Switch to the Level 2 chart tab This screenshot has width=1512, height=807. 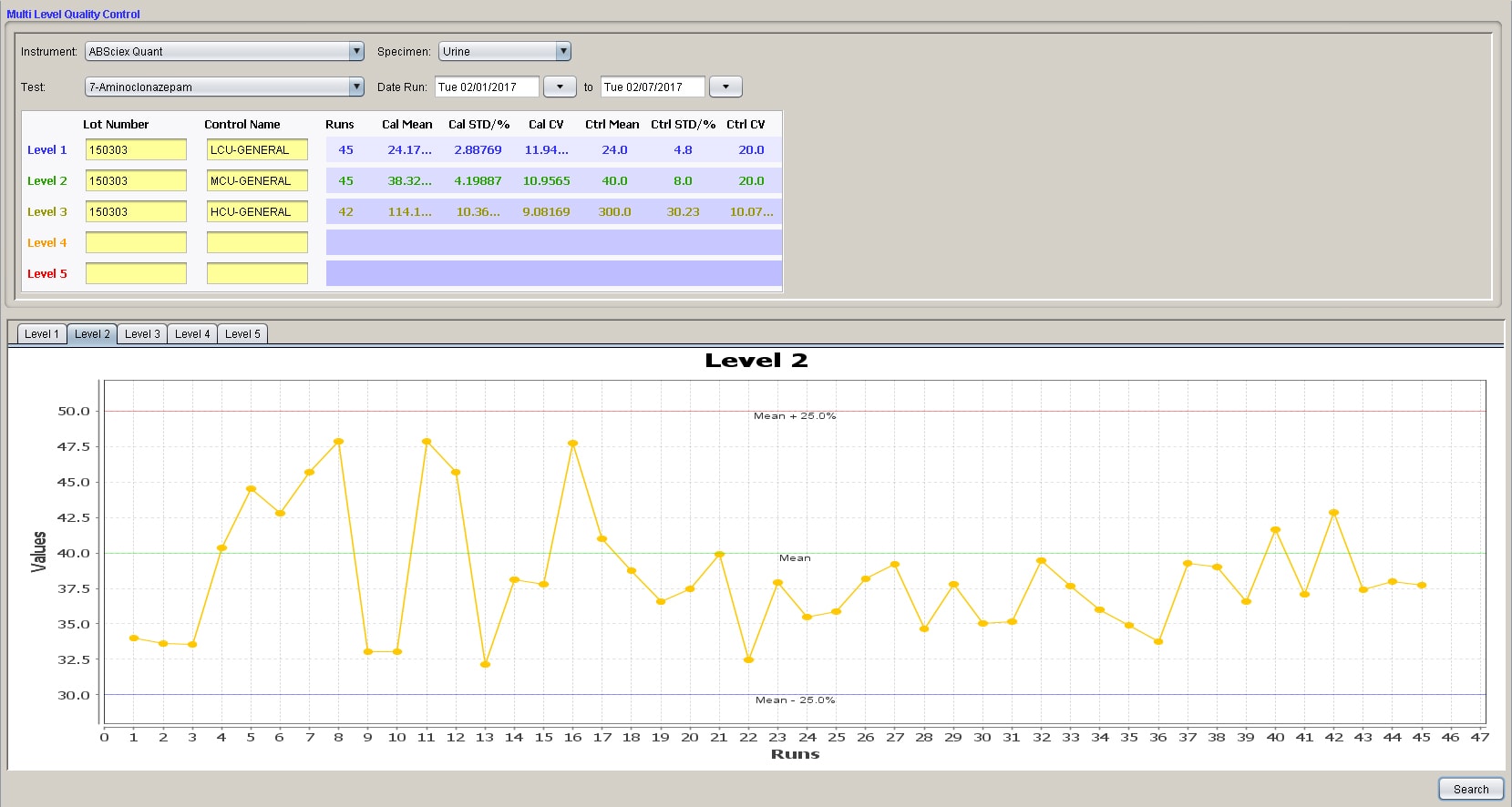(92, 334)
